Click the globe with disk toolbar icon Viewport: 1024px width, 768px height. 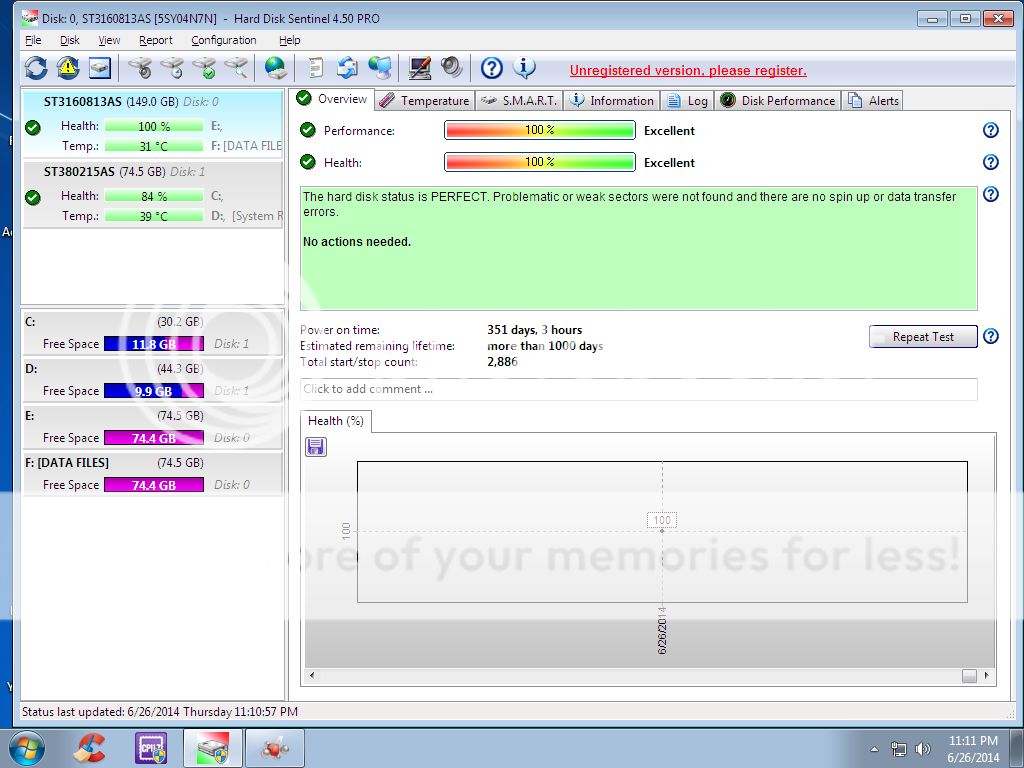click(275, 68)
